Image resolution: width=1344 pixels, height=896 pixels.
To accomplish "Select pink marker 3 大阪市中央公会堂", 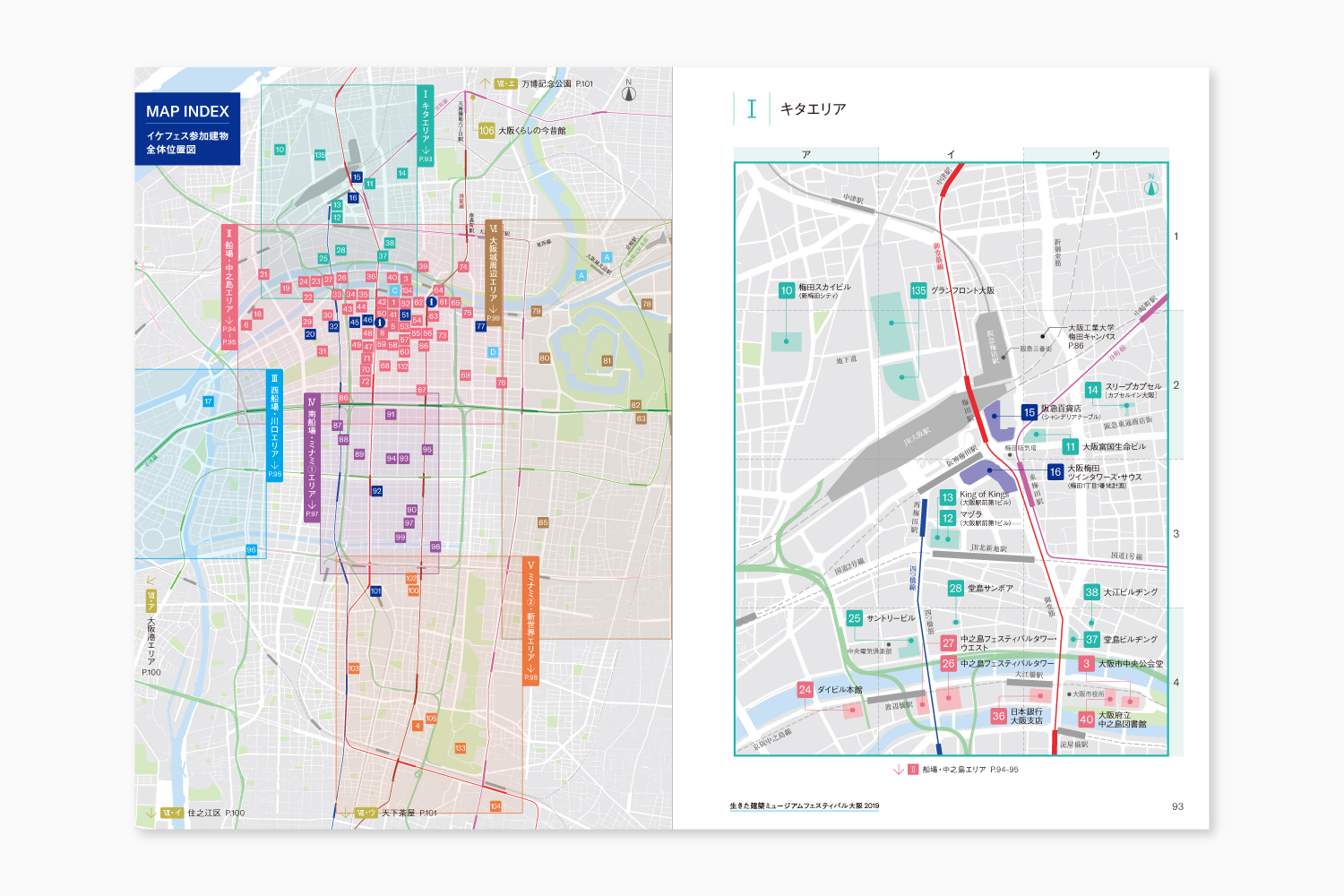I will click(1086, 663).
